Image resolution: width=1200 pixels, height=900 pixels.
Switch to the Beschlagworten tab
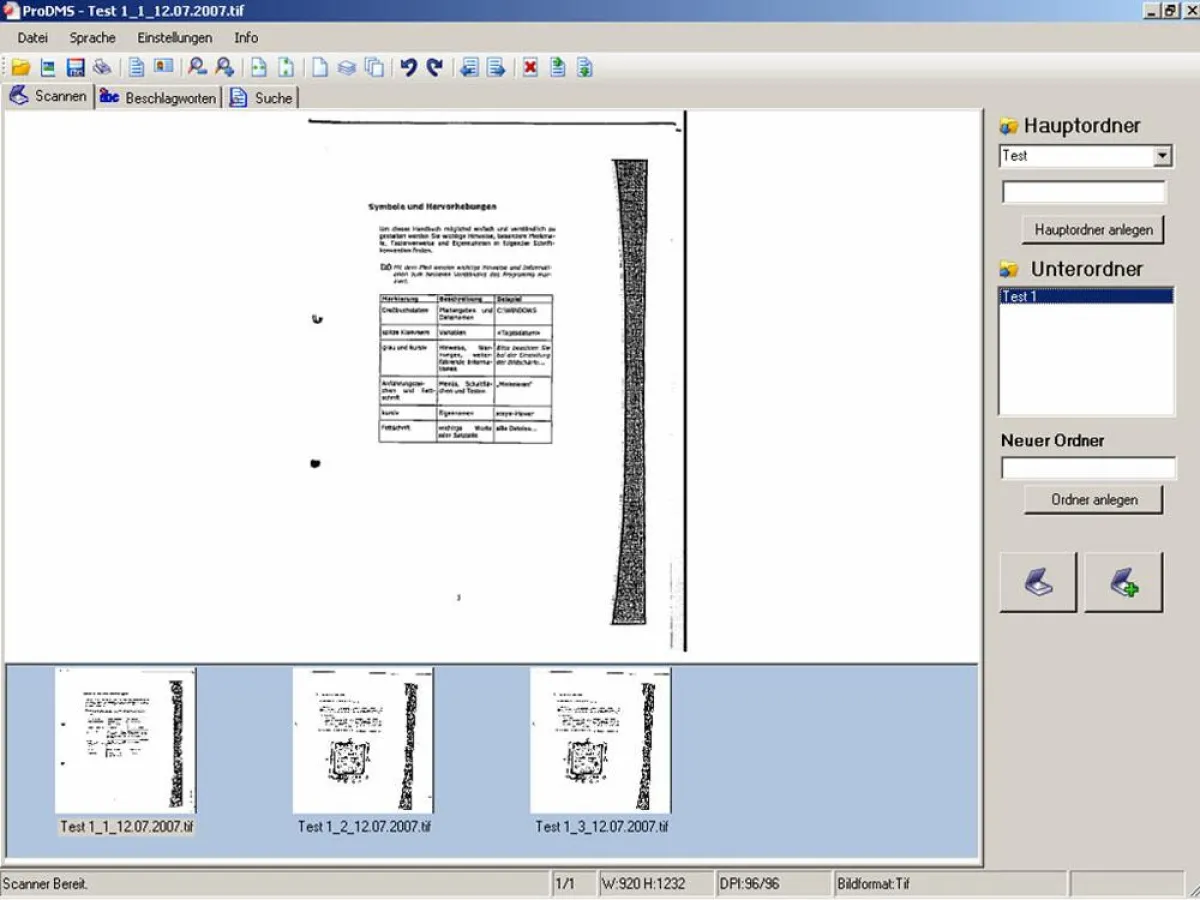[158, 97]
